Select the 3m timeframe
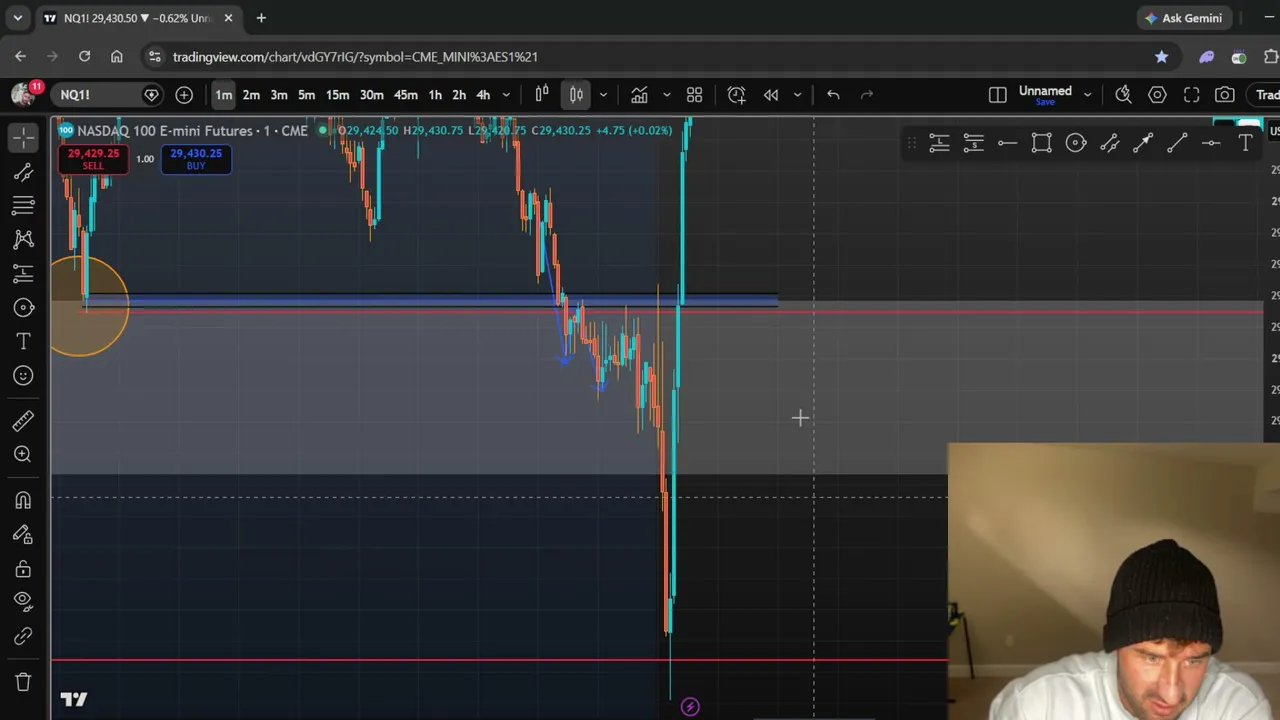Image resolution: width=1280 pixels, height=720 pixels. click(279, 95)
